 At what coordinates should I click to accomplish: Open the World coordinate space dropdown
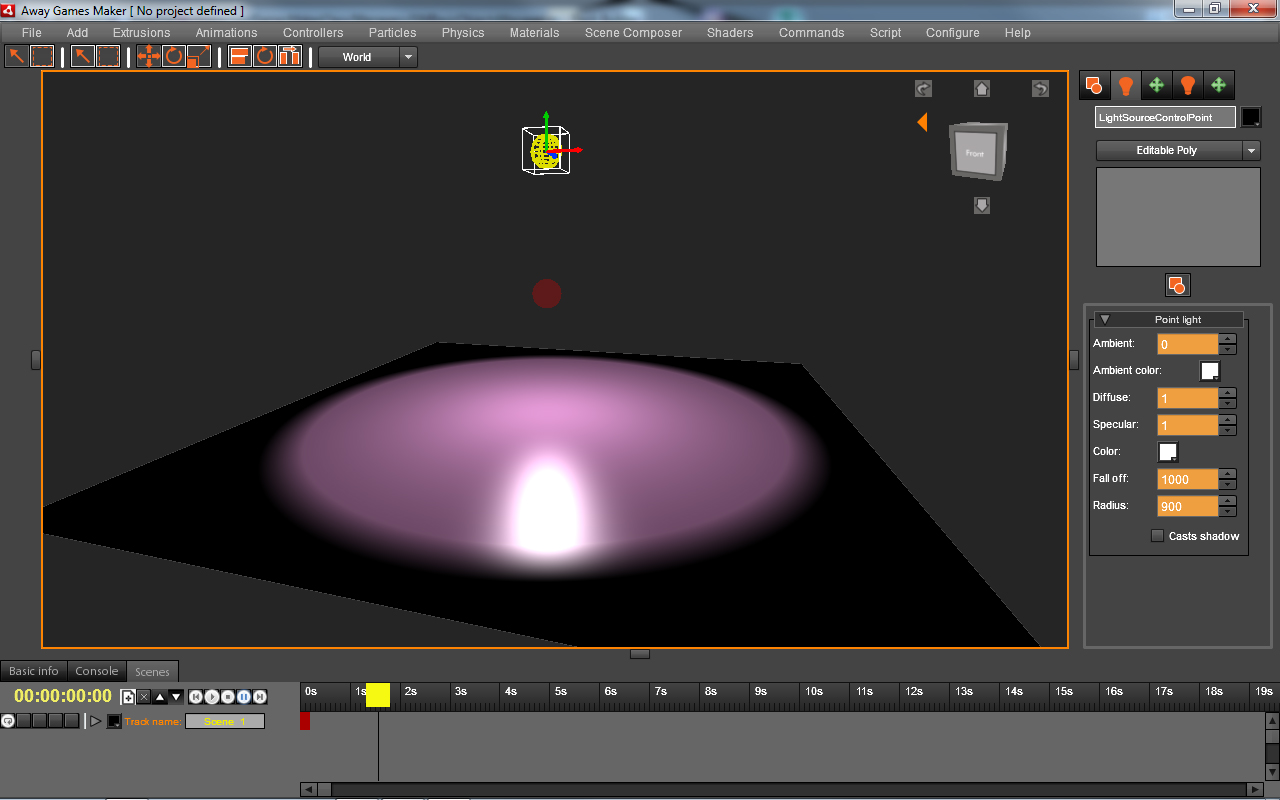[x=408, y=57]
